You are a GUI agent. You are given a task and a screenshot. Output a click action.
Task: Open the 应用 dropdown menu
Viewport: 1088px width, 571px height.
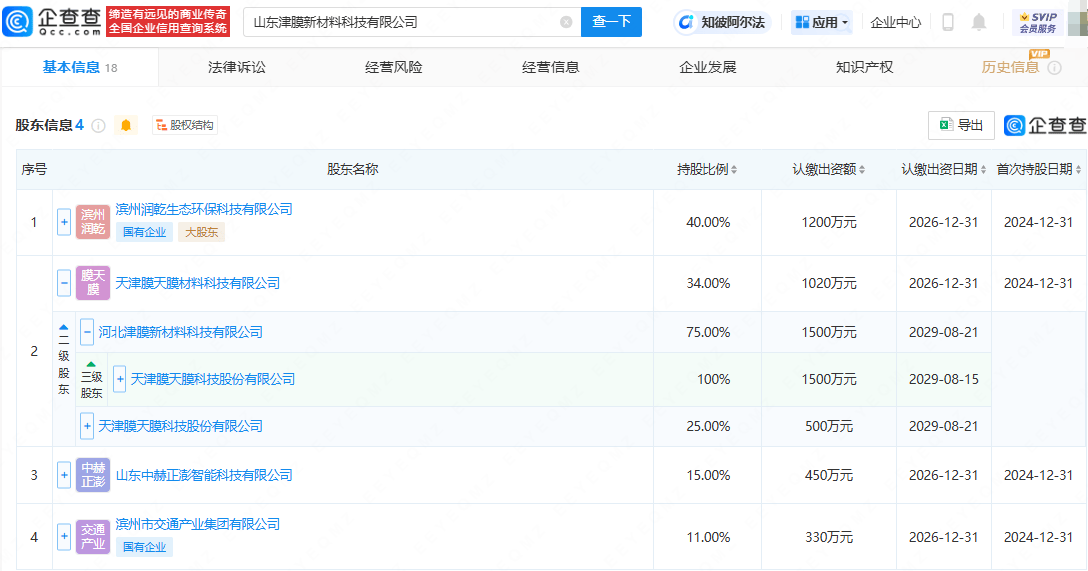pos(822,22)
